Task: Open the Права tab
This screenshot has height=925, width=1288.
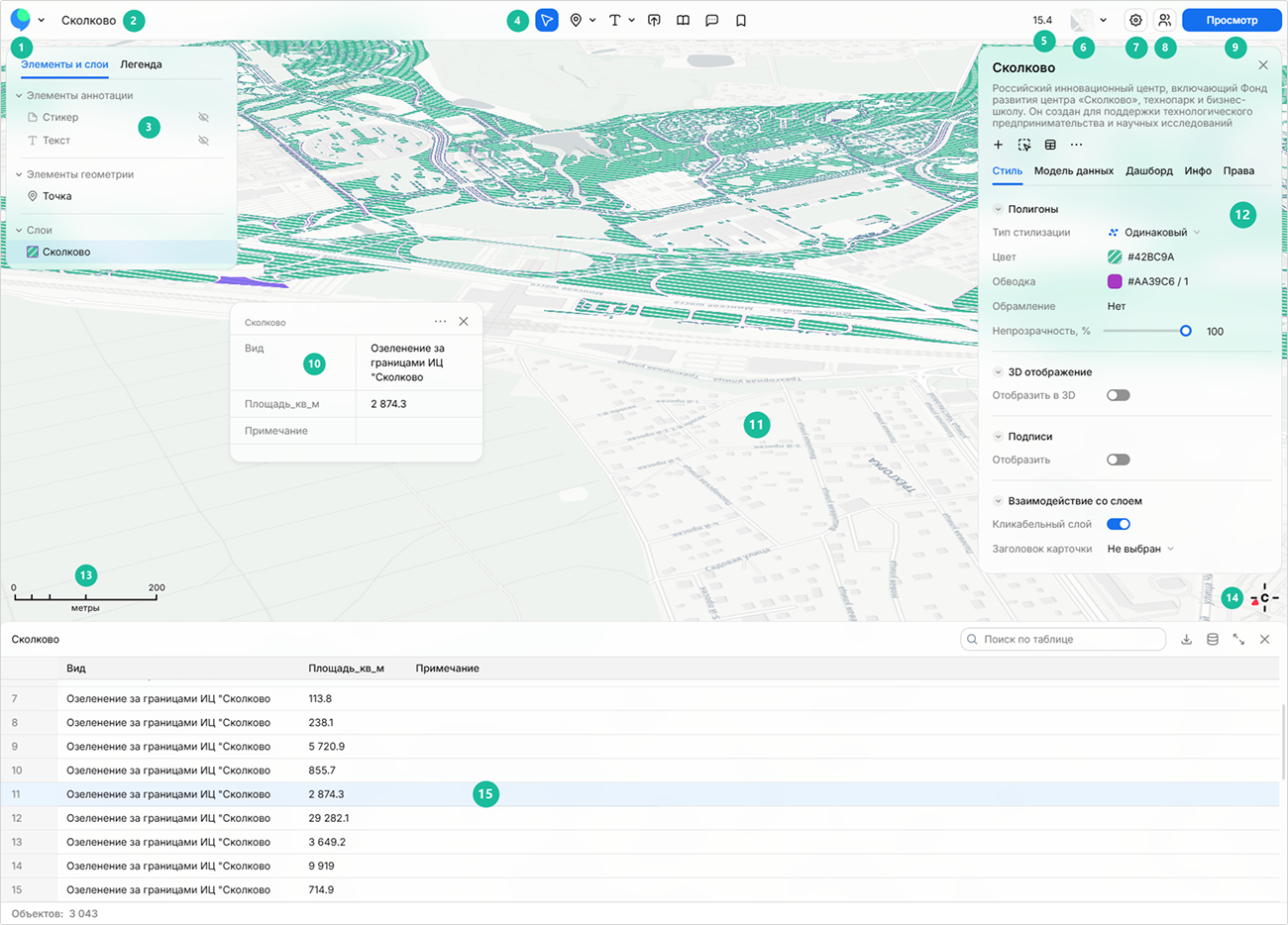Action: point(1238,170)
